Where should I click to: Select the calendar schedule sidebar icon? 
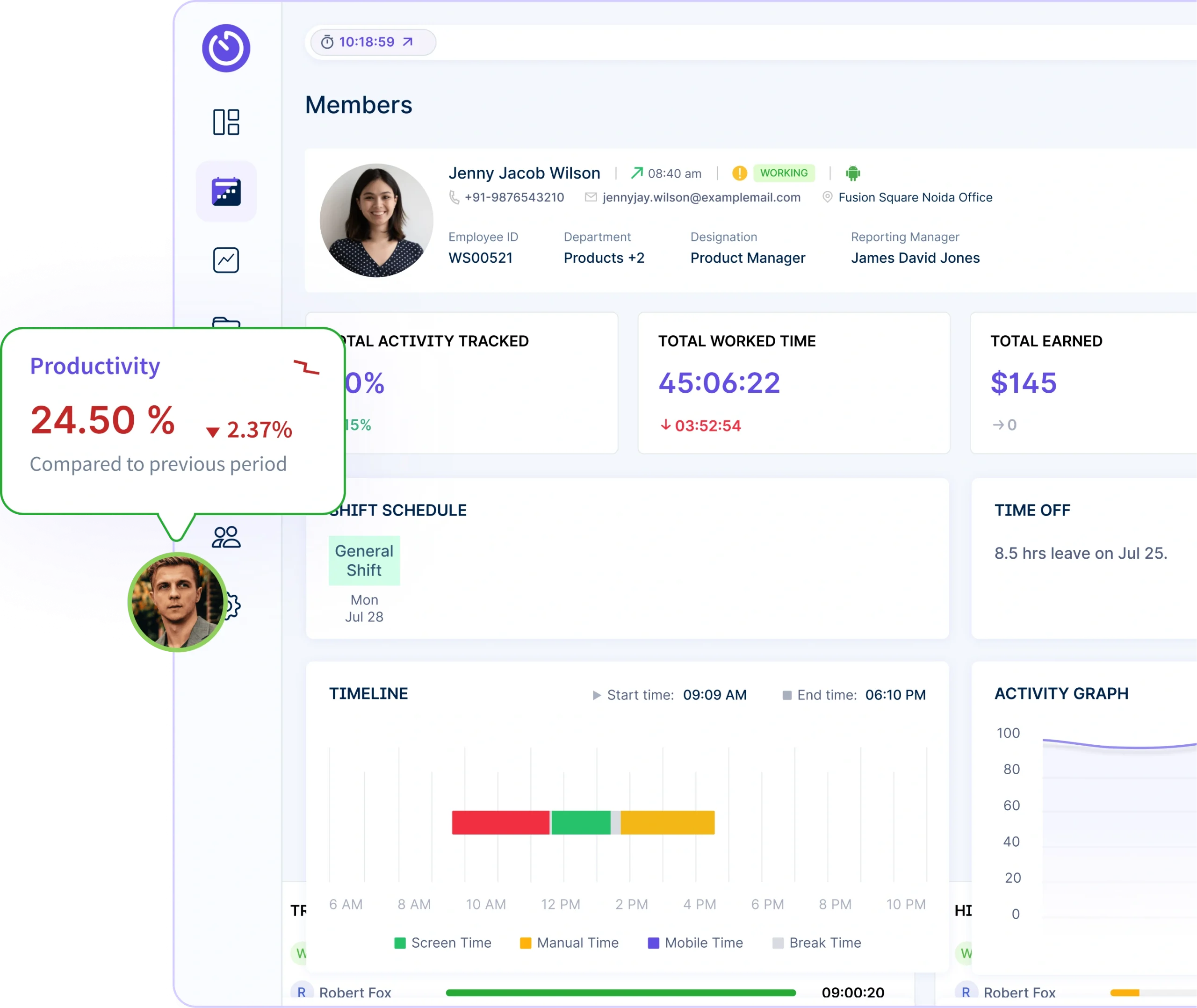coord(226,191)
